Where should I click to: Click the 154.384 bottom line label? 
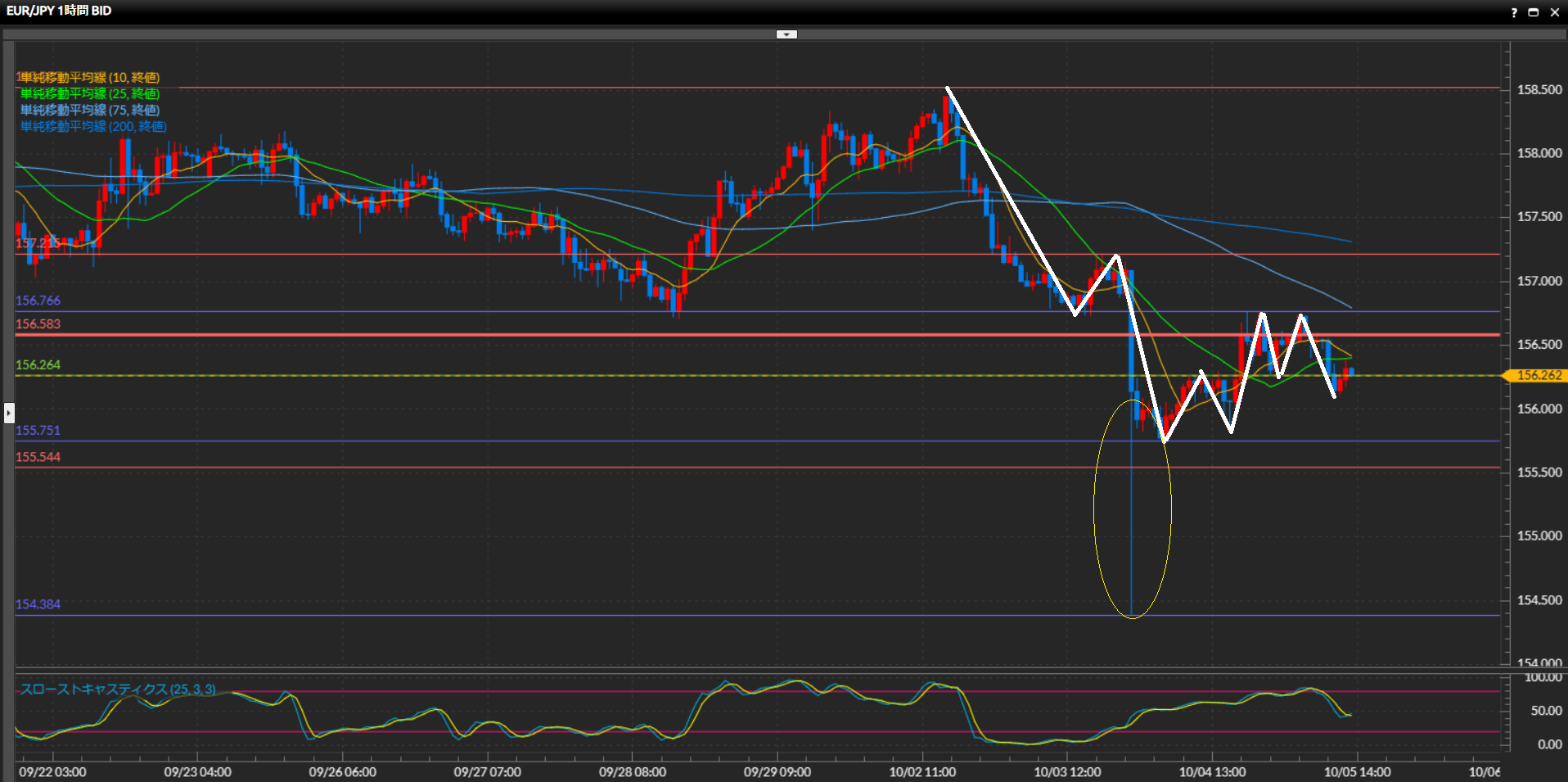[38, 604]
